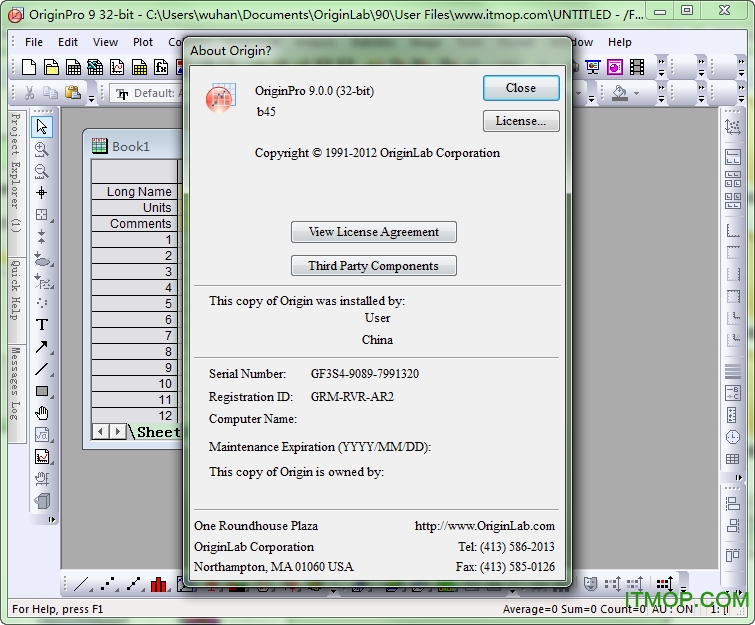Select the Line drawing tool
Viewport: 755px width, 625px height.
(42, 369)
